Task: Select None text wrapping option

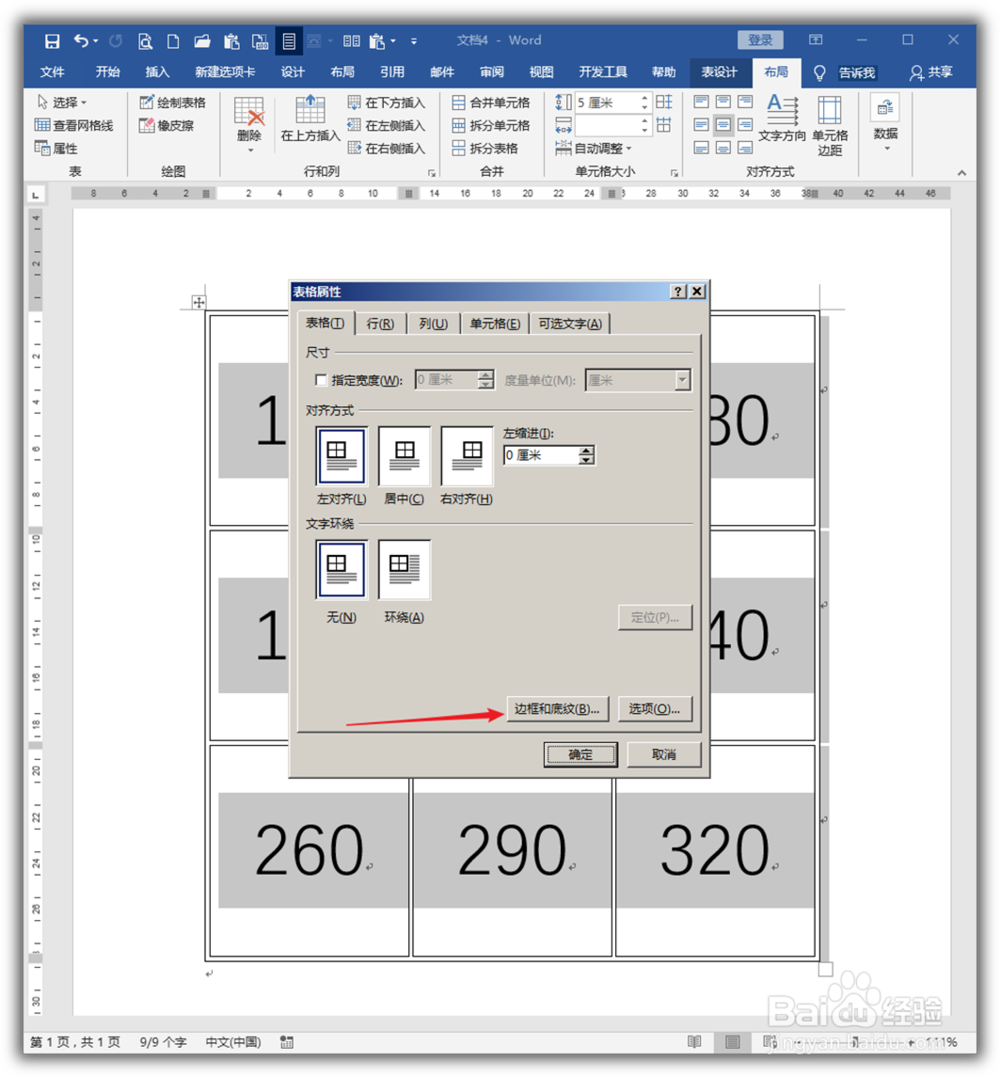Action: 341,569
